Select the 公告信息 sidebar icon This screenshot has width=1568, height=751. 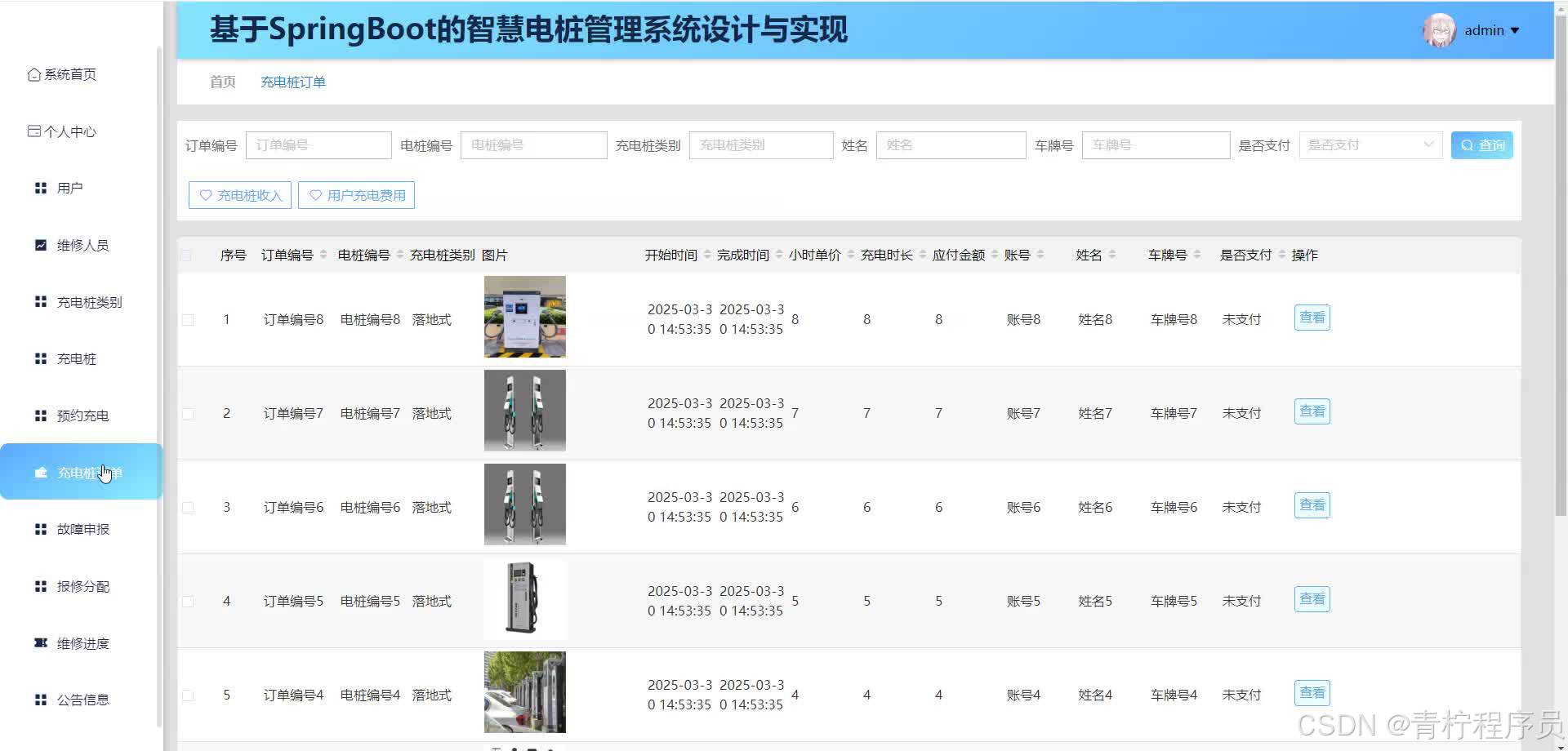tap(40, 700)
